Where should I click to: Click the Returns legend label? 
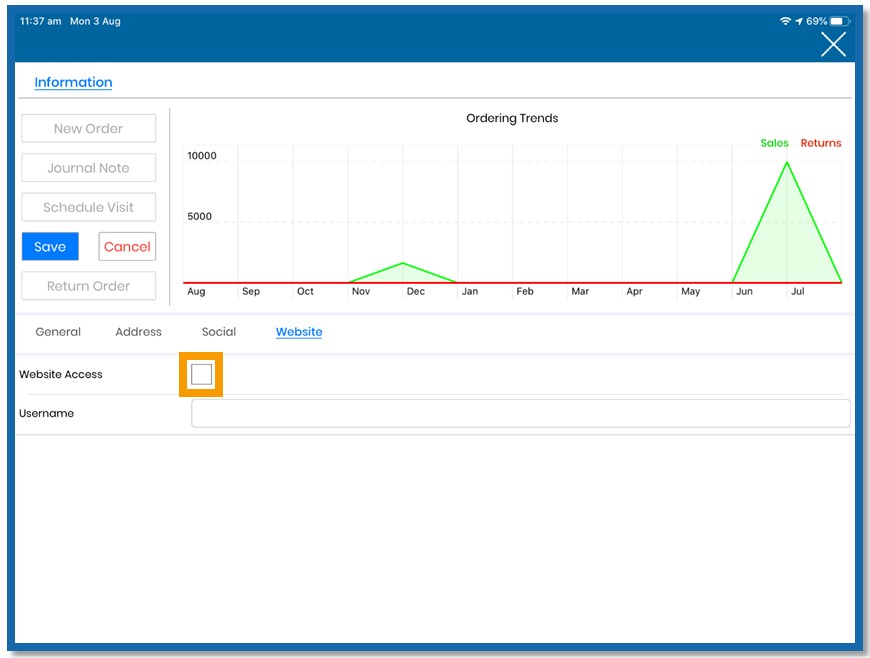click(821, 143)
